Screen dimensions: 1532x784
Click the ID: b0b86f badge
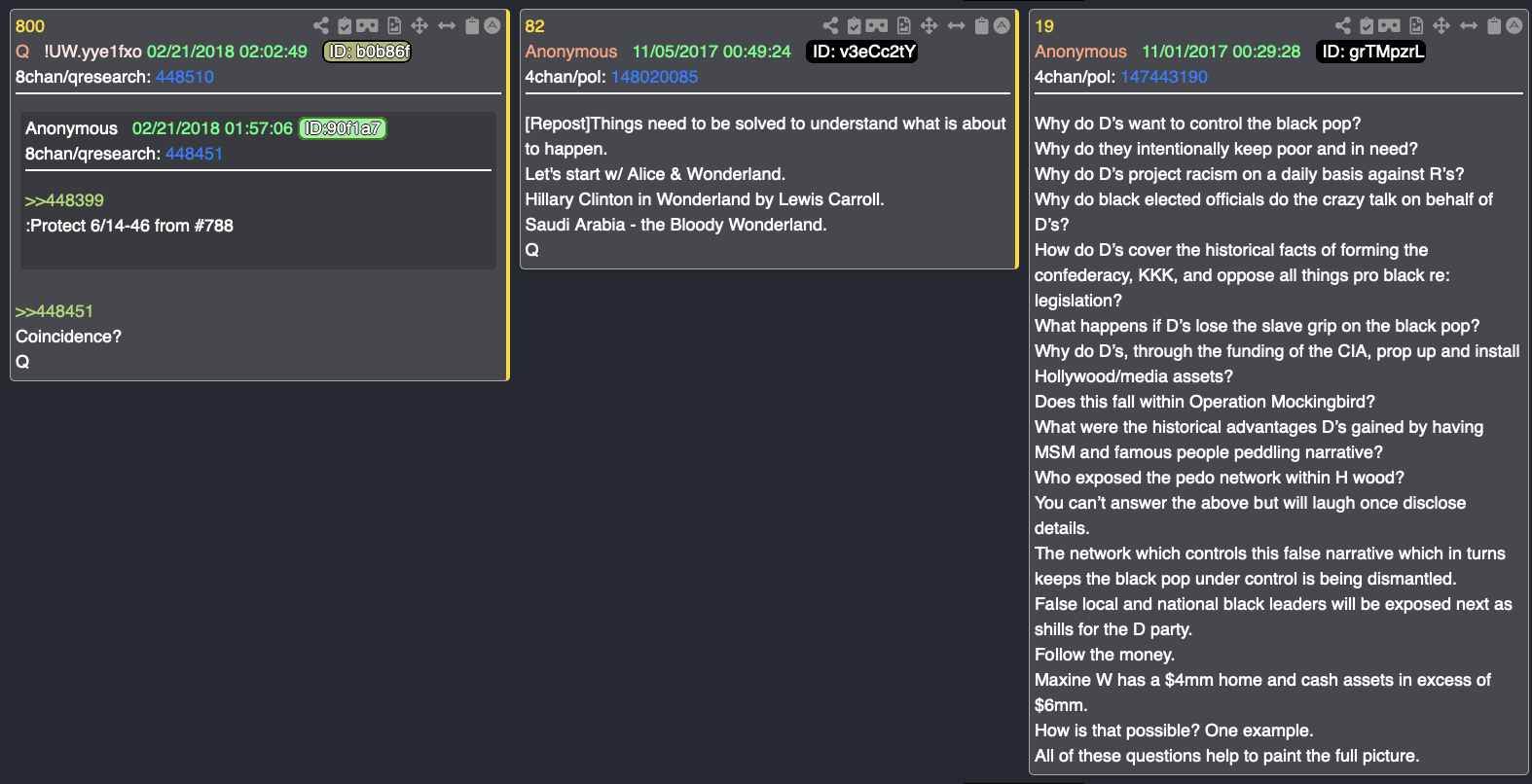tap(367, 52)
